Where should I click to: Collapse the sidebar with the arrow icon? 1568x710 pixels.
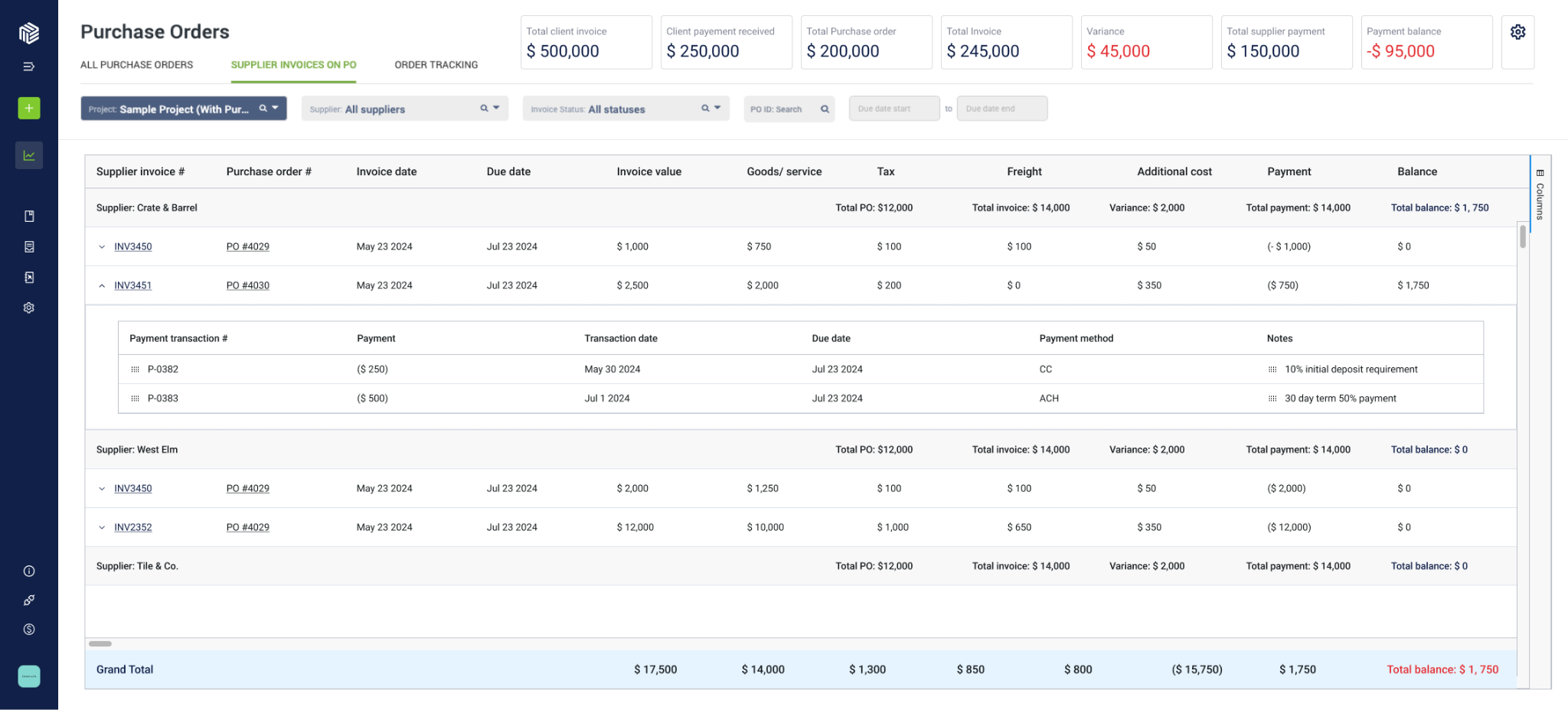tap(29, 67)
